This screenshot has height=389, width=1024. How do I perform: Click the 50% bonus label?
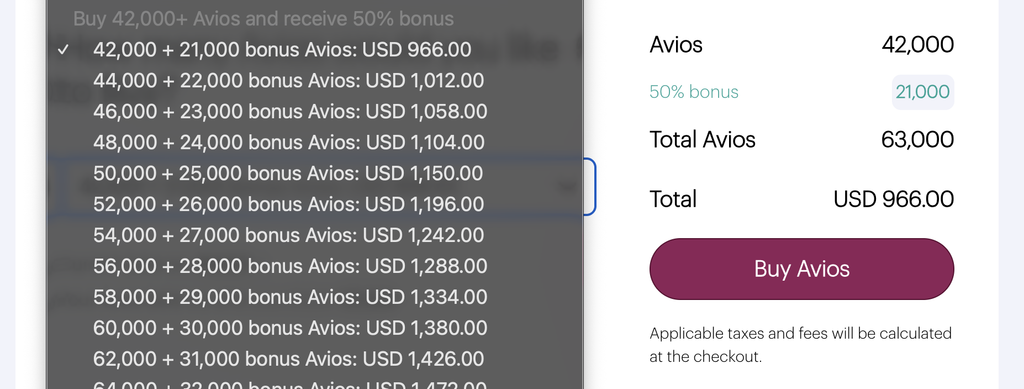coord(694,92)
